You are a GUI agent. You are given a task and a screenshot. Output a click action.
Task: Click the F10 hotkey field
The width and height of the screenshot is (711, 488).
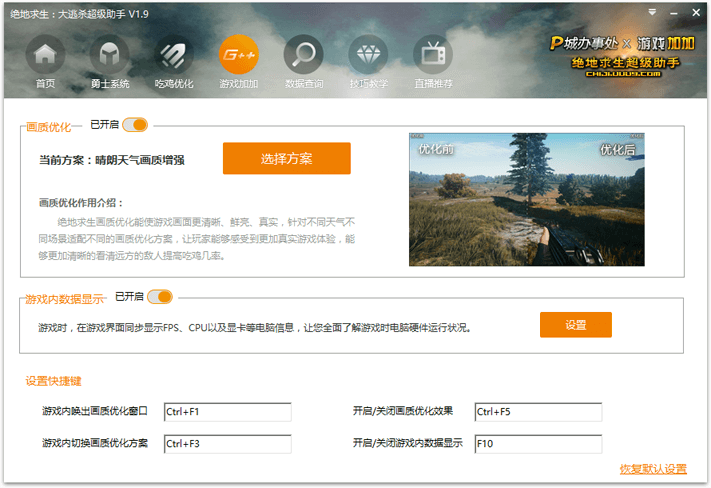pos(538,444)
